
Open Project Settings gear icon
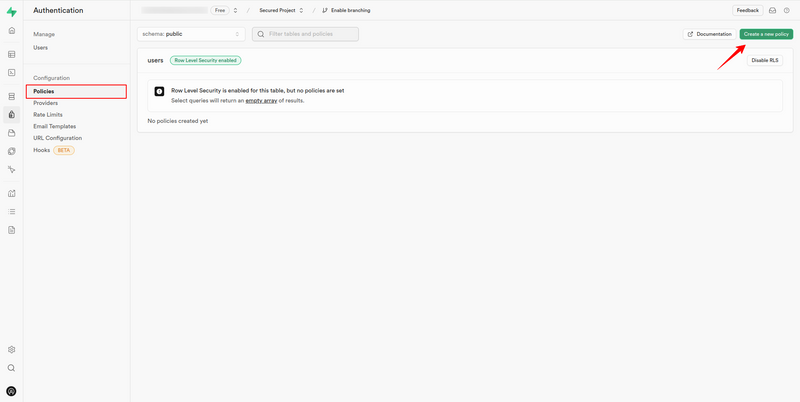tap(11, 349)
